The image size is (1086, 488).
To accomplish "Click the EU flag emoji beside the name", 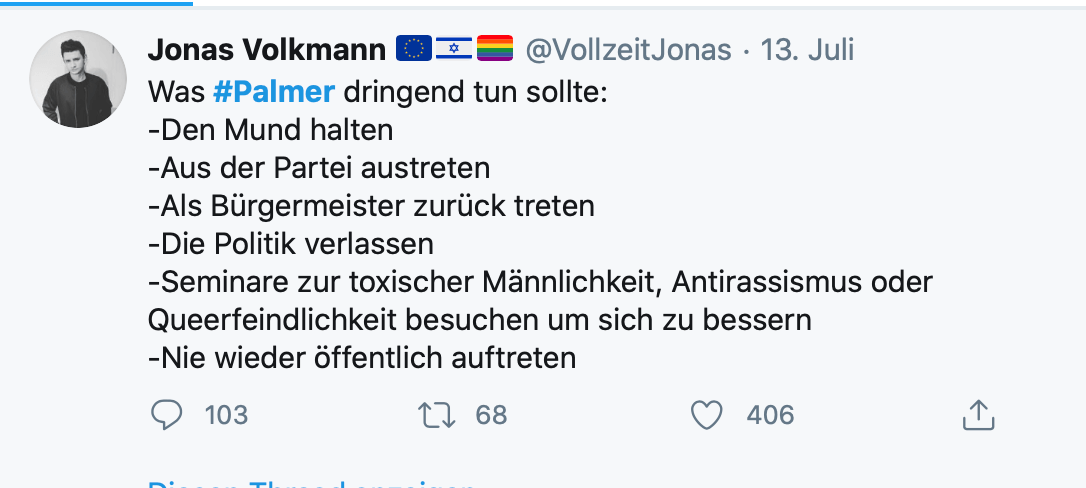I will [414, 48].
